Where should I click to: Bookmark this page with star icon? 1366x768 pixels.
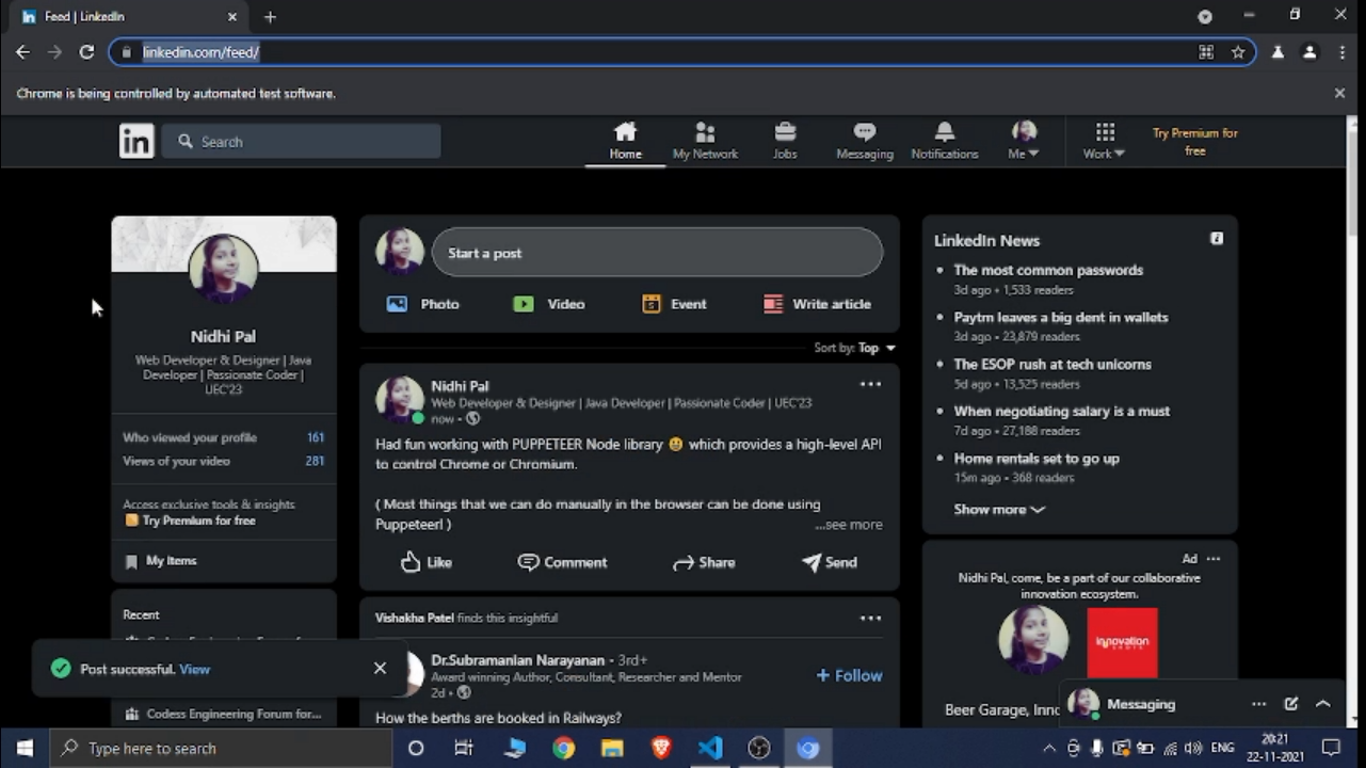1238,52
